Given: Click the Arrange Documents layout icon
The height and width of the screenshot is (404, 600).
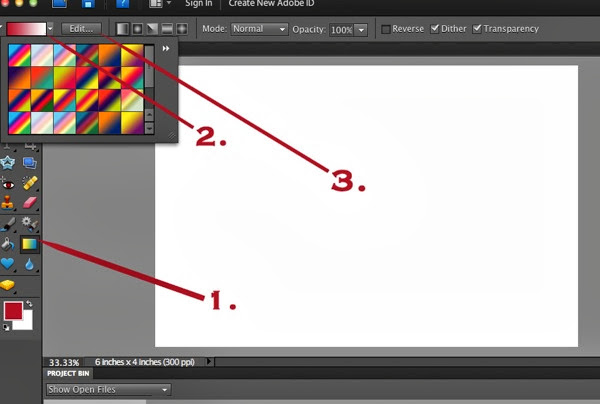Looking at the screenshot, I should coord(156,4).
